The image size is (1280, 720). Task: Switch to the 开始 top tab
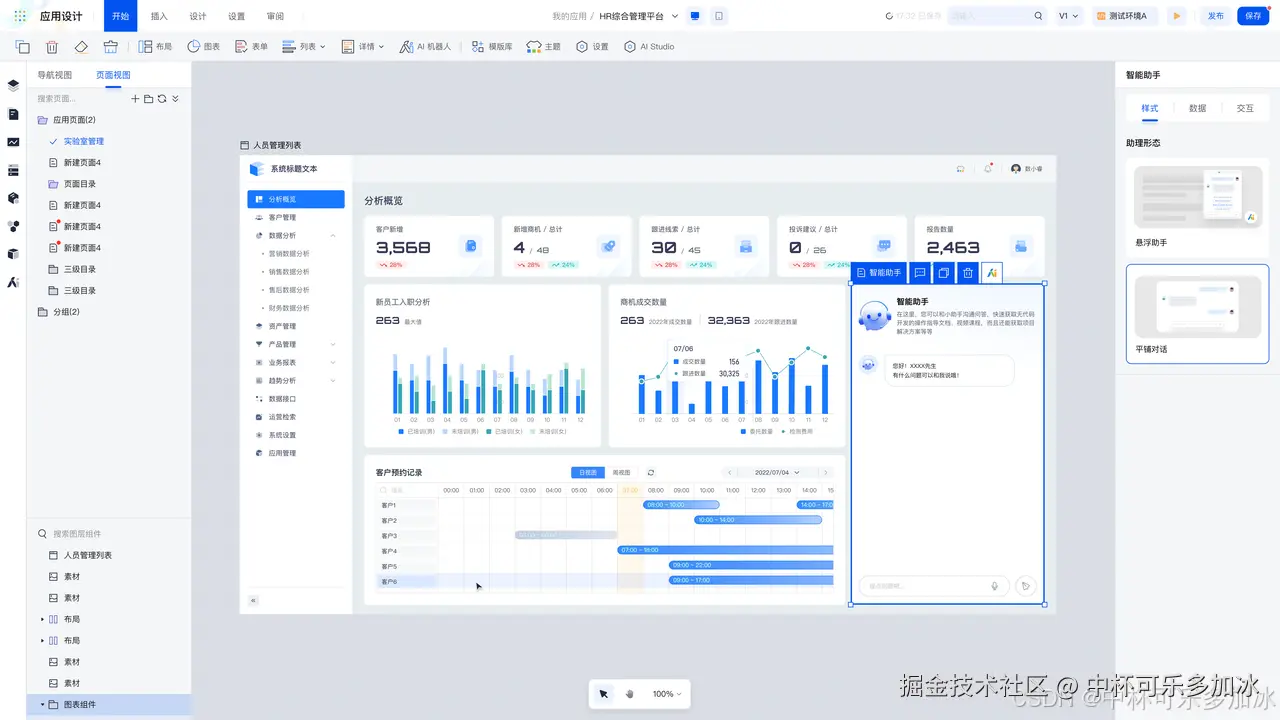coord(121,16)
